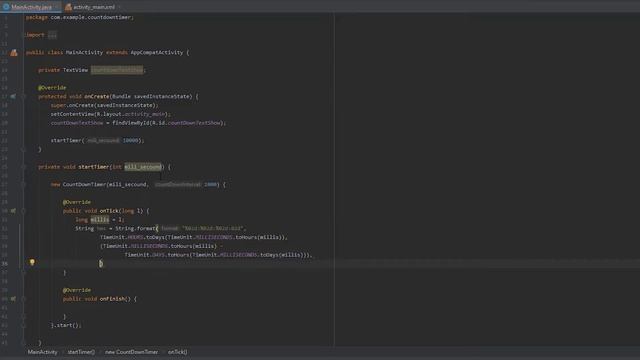Click the override gutter icon beside onTick
The height and width of the screenshot is (360, 640).
pos(13,211)
